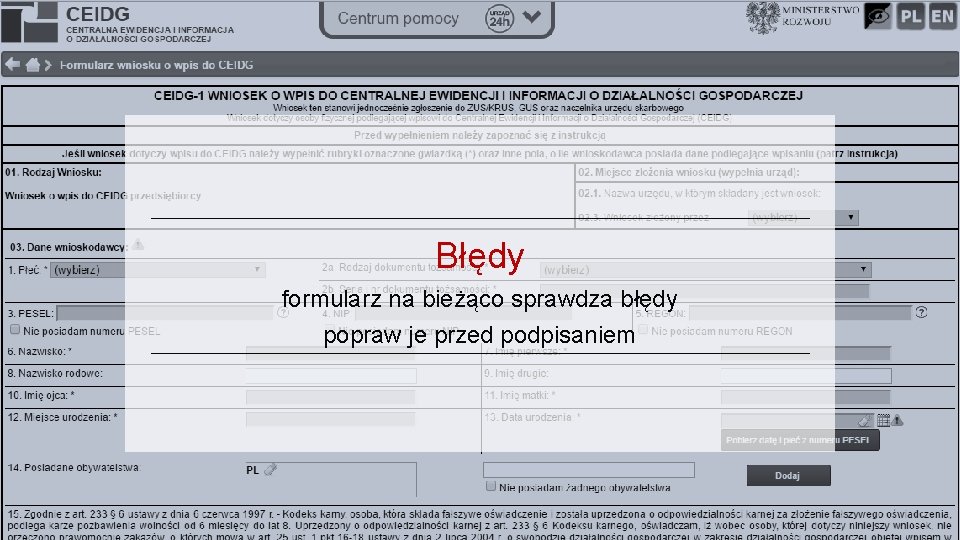The image size is (960, 540).
Task: Click the Nazwisko input field
Action: (x=331, y=353)
